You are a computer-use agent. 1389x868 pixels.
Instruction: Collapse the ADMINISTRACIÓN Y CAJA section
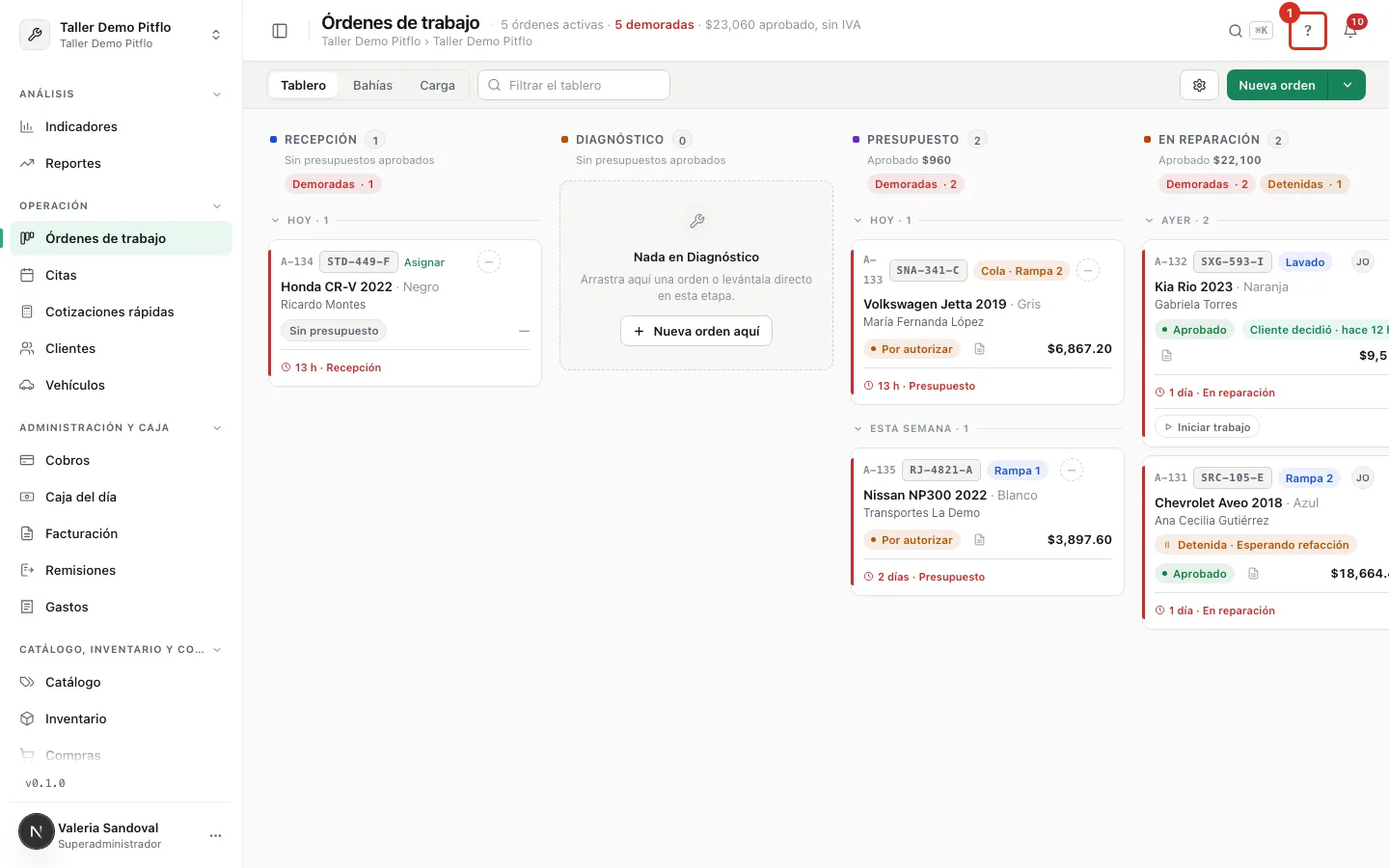tap(217, 428)
